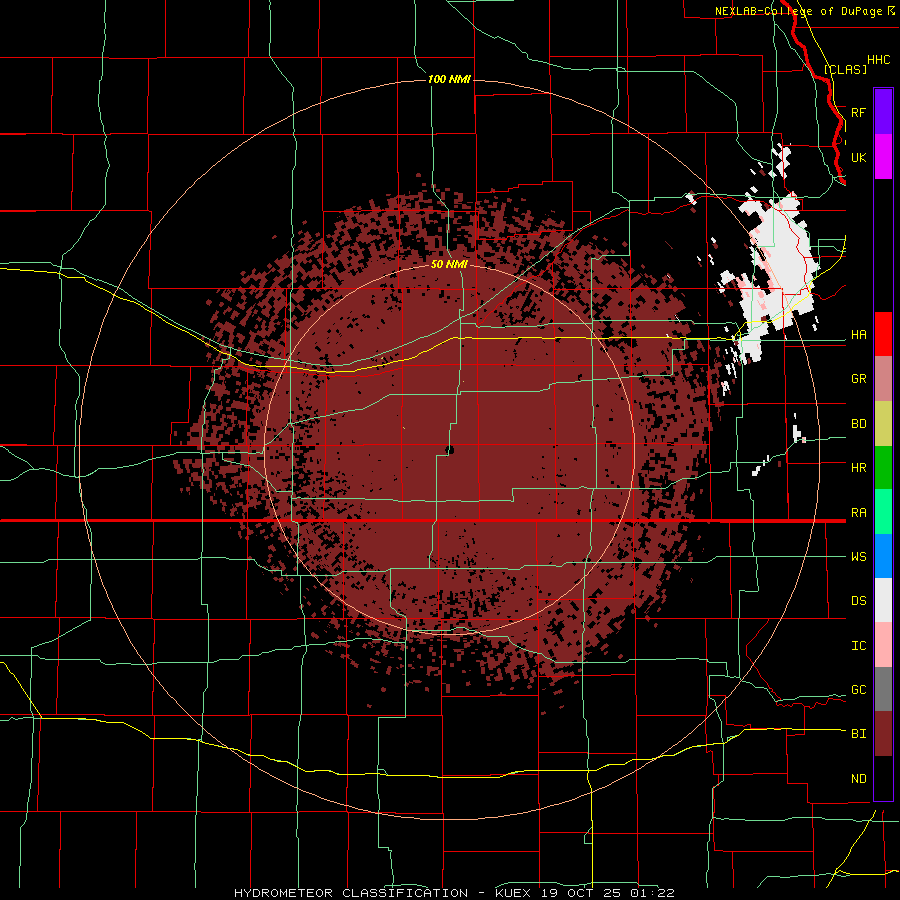Click the BD yellow legend color
The image size is (900, 900).
(883, 423)
